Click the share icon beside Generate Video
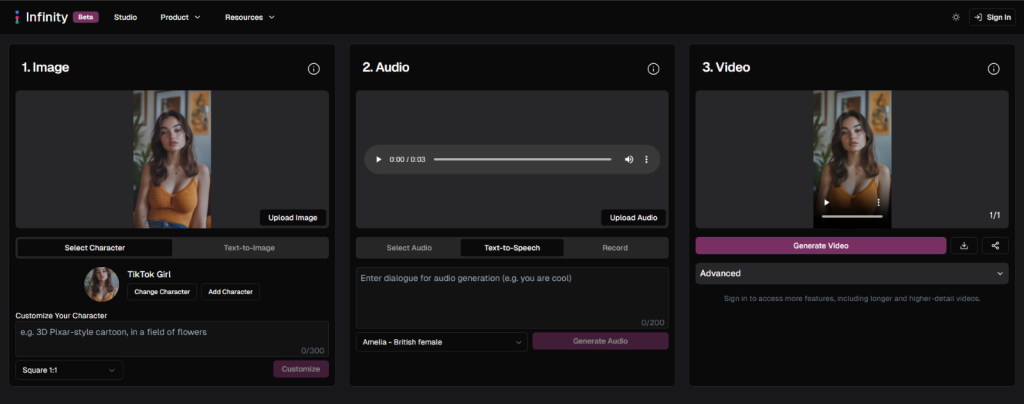Screen dimensions: 1024x404 [x=995, y=245]
